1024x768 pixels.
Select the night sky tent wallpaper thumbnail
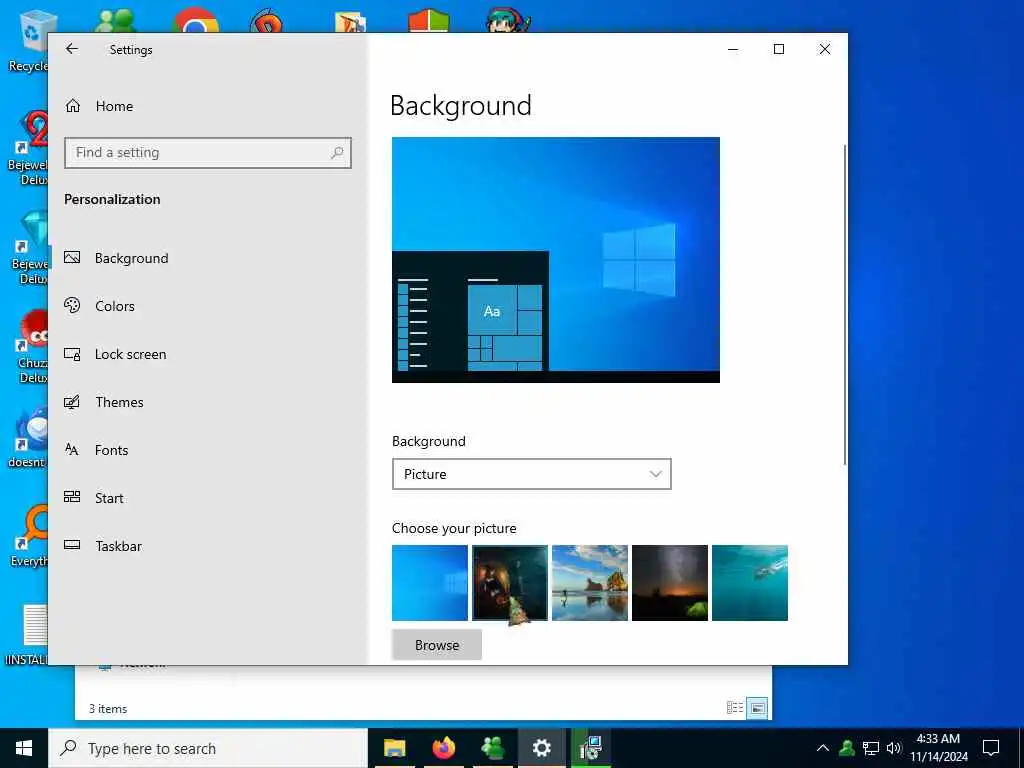(x=669, y=583)
